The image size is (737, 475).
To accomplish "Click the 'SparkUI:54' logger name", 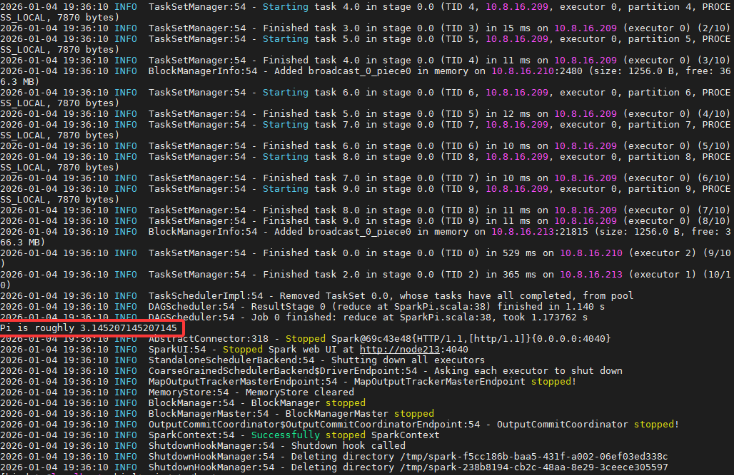I will tap(177, 350).
